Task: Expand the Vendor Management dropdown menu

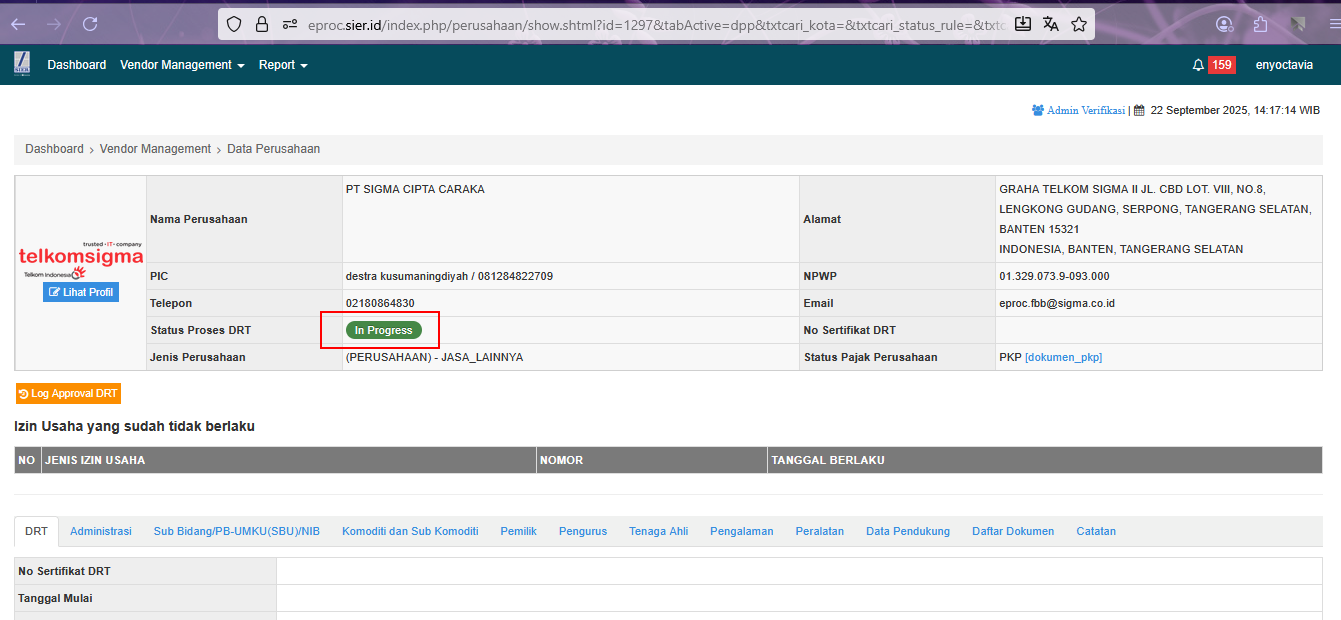Action: click(182, 65)
